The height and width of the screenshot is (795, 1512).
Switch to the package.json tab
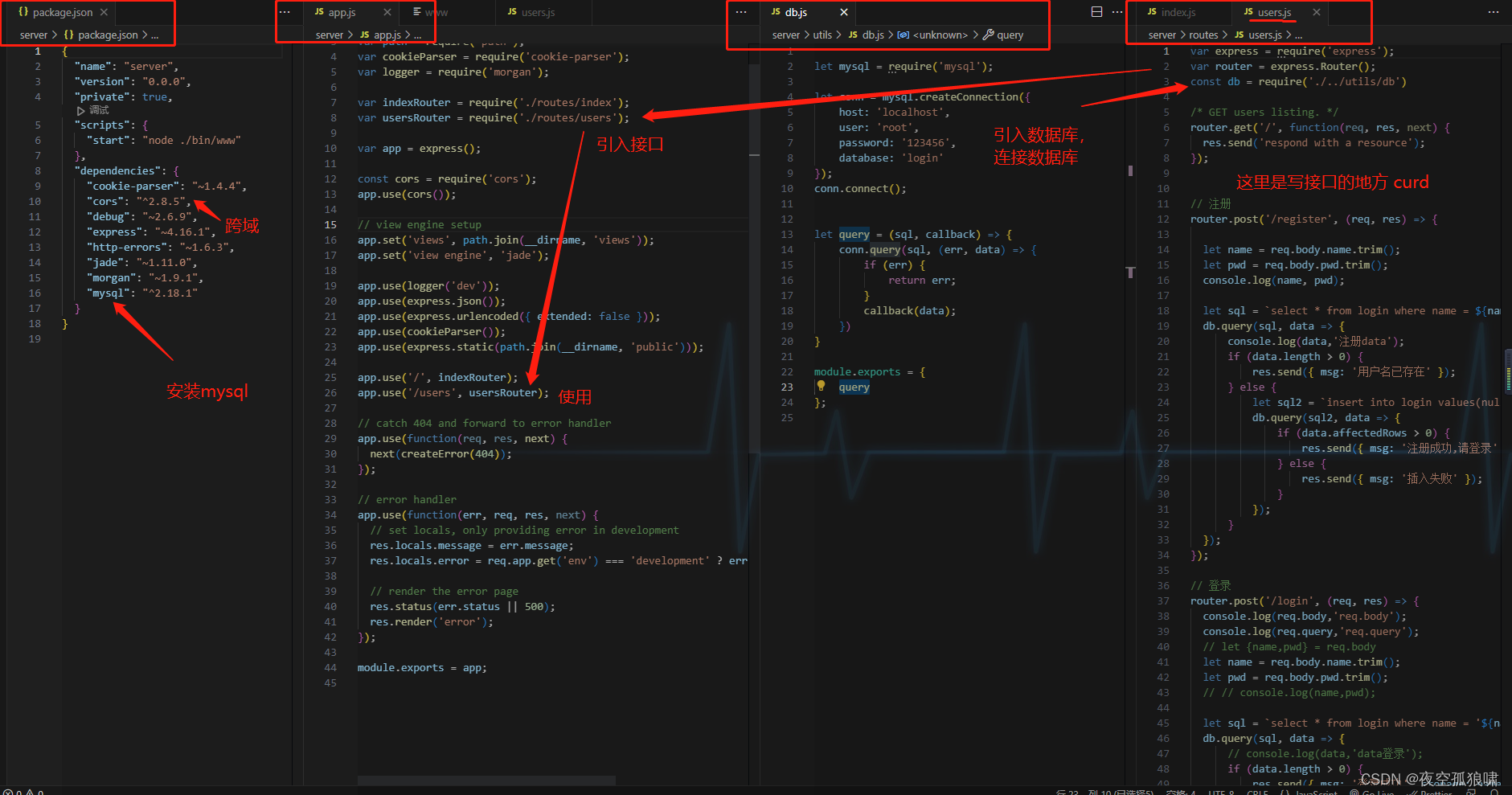pyautogui.click(x=63, y=12)
